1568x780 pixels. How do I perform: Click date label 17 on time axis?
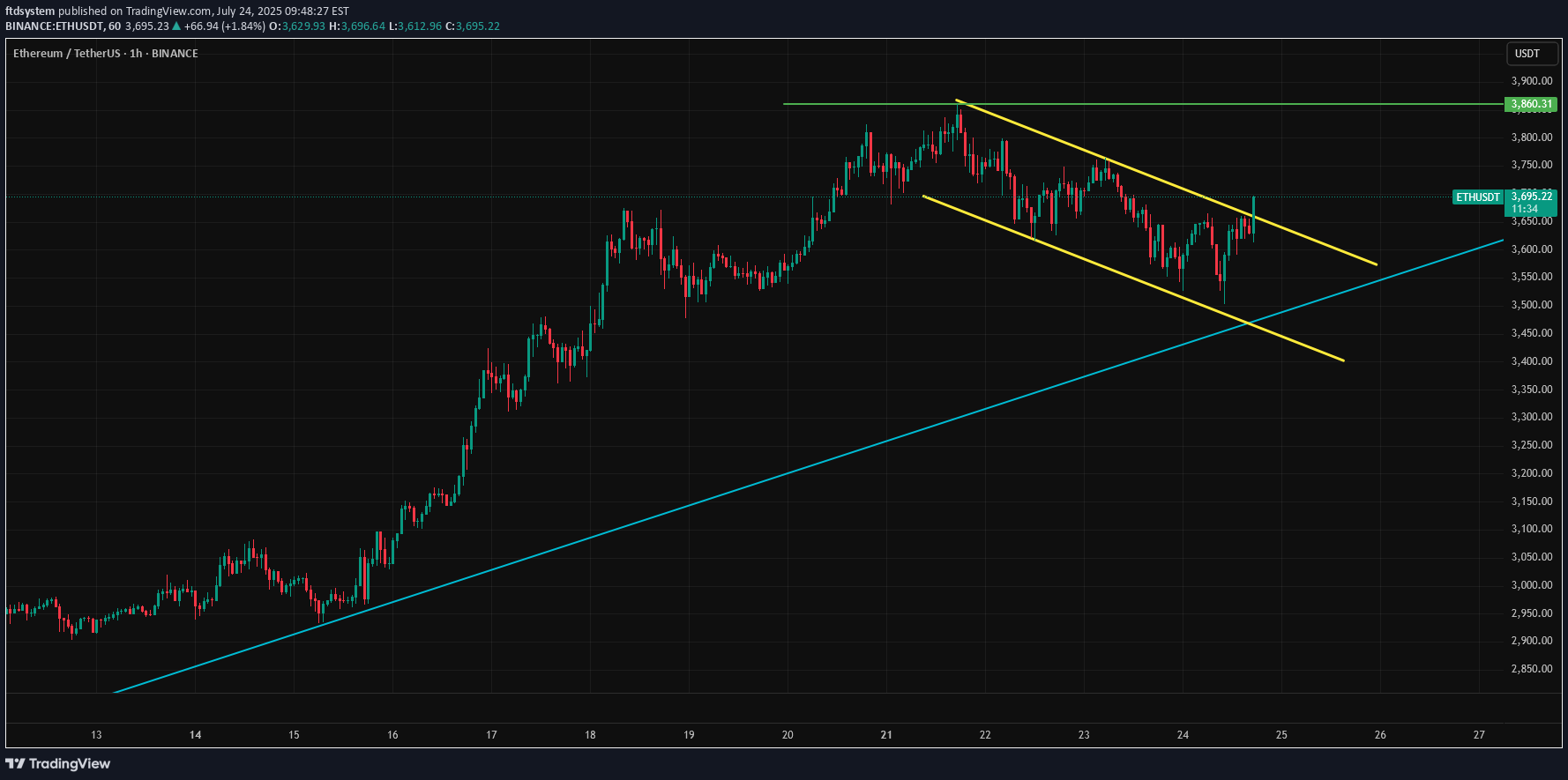tap(491, 735)
